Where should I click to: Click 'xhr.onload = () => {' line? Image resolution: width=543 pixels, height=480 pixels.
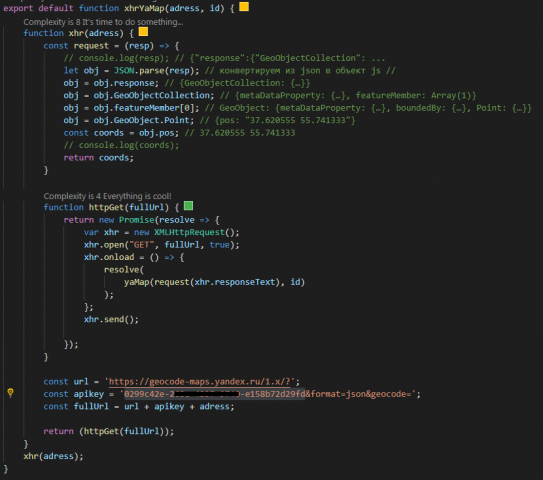click(134, 257)
